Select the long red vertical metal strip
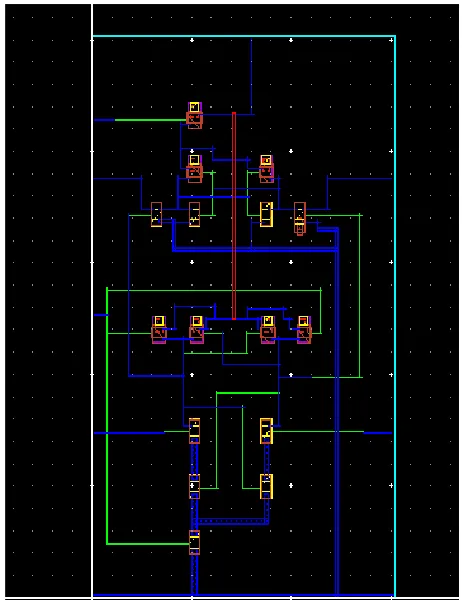Viewport: 462px width, 600px height. pyautogui.click(x=234, y=215)
